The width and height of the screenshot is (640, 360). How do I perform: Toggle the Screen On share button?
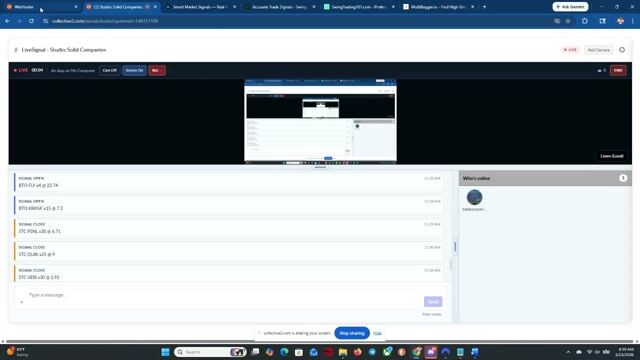click(134, 70)
